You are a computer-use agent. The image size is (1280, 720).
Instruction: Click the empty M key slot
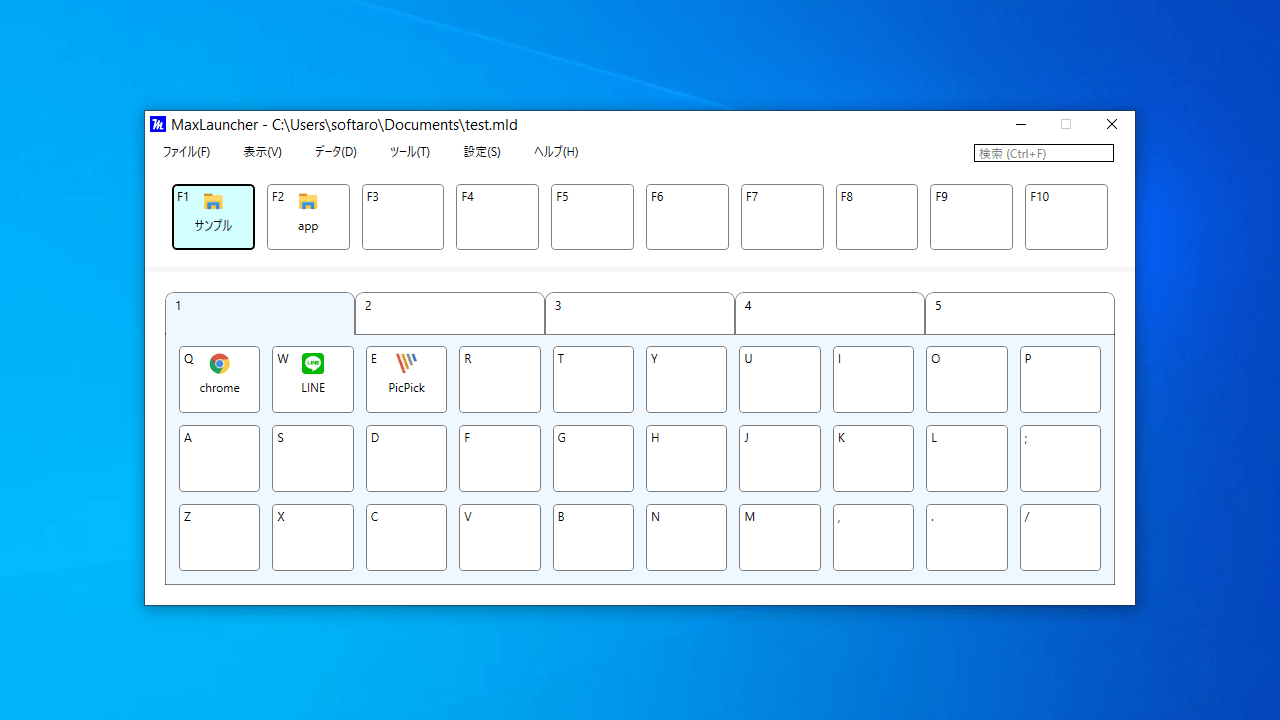click(x=780, y=537)
